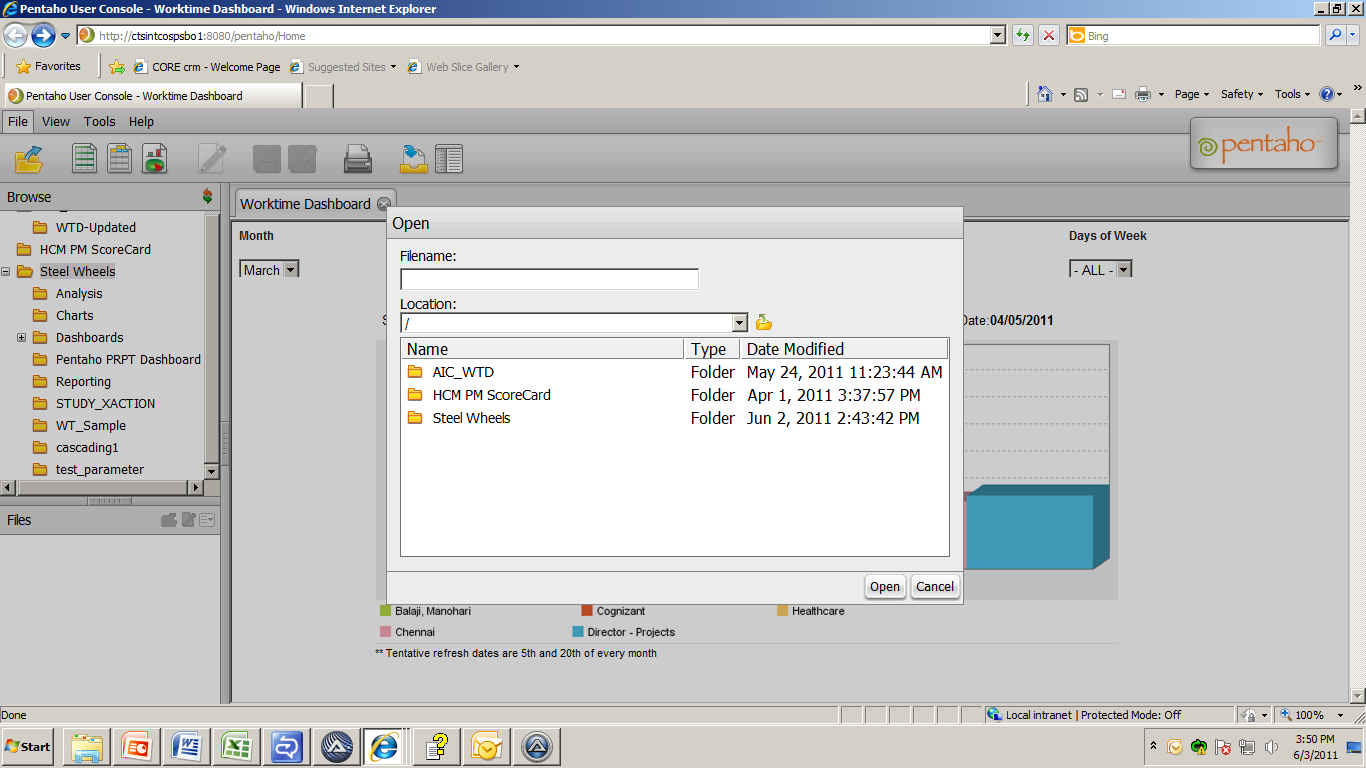
Task: Click the Favorites button
Action: tap(49, 66)
